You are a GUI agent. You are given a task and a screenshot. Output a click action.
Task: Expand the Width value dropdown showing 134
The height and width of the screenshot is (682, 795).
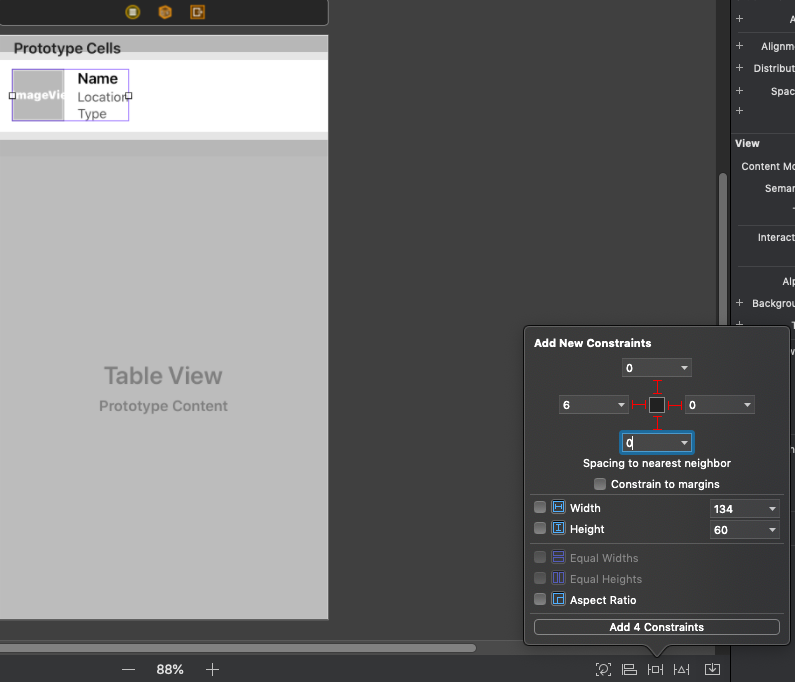click(x=772, y=509)
